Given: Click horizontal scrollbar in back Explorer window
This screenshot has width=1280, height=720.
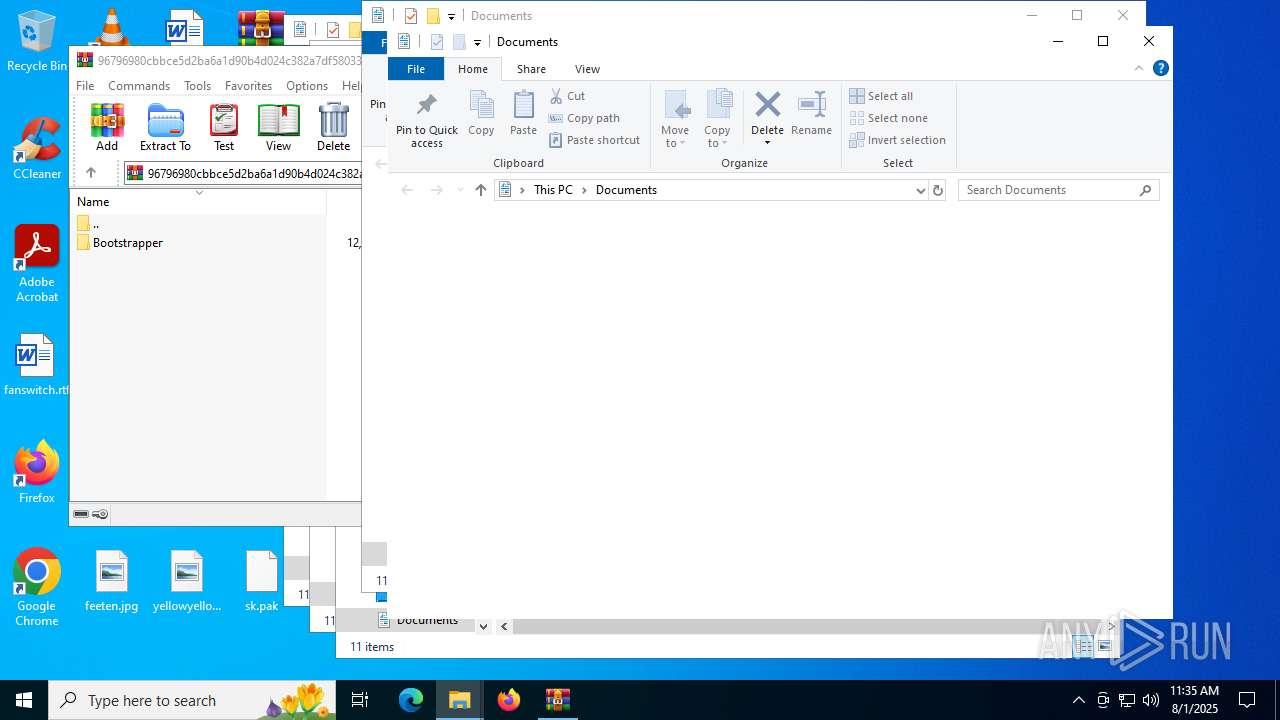Looking at the screenshot, I should click(806, 626).
